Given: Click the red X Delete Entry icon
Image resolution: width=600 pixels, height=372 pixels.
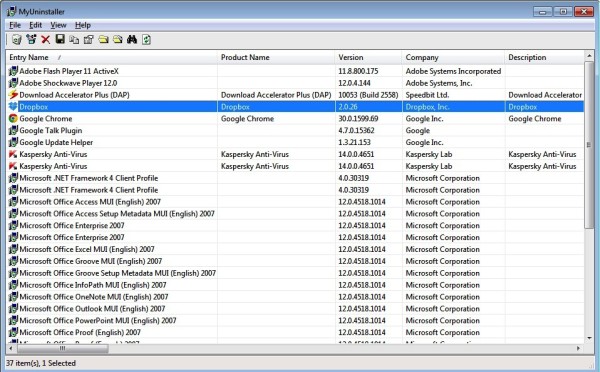Looking at the screenshot, I should (x=46, y=39).
